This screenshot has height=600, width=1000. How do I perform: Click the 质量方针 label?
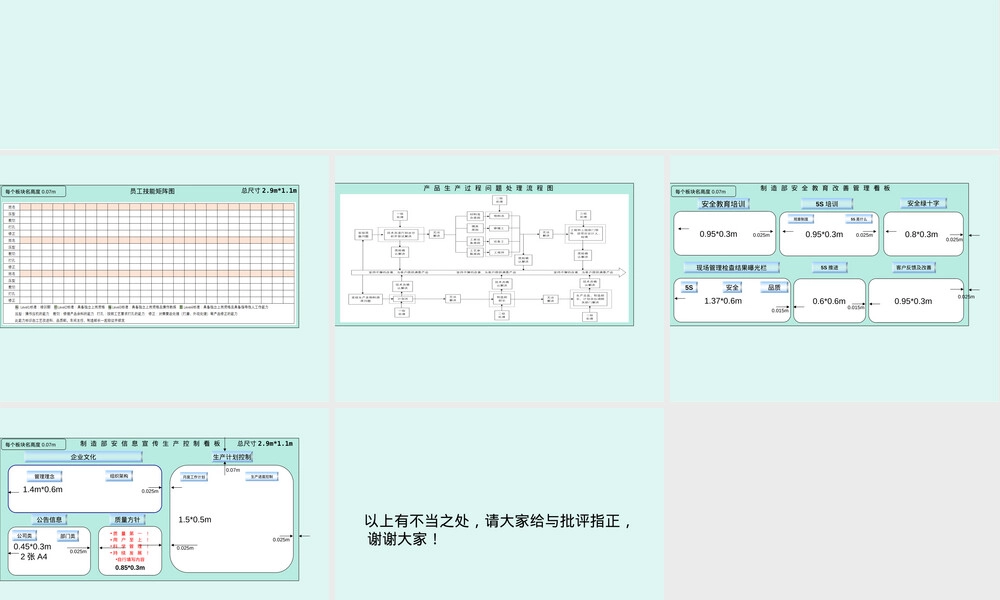pyautogui.click(x=128, y=520)
